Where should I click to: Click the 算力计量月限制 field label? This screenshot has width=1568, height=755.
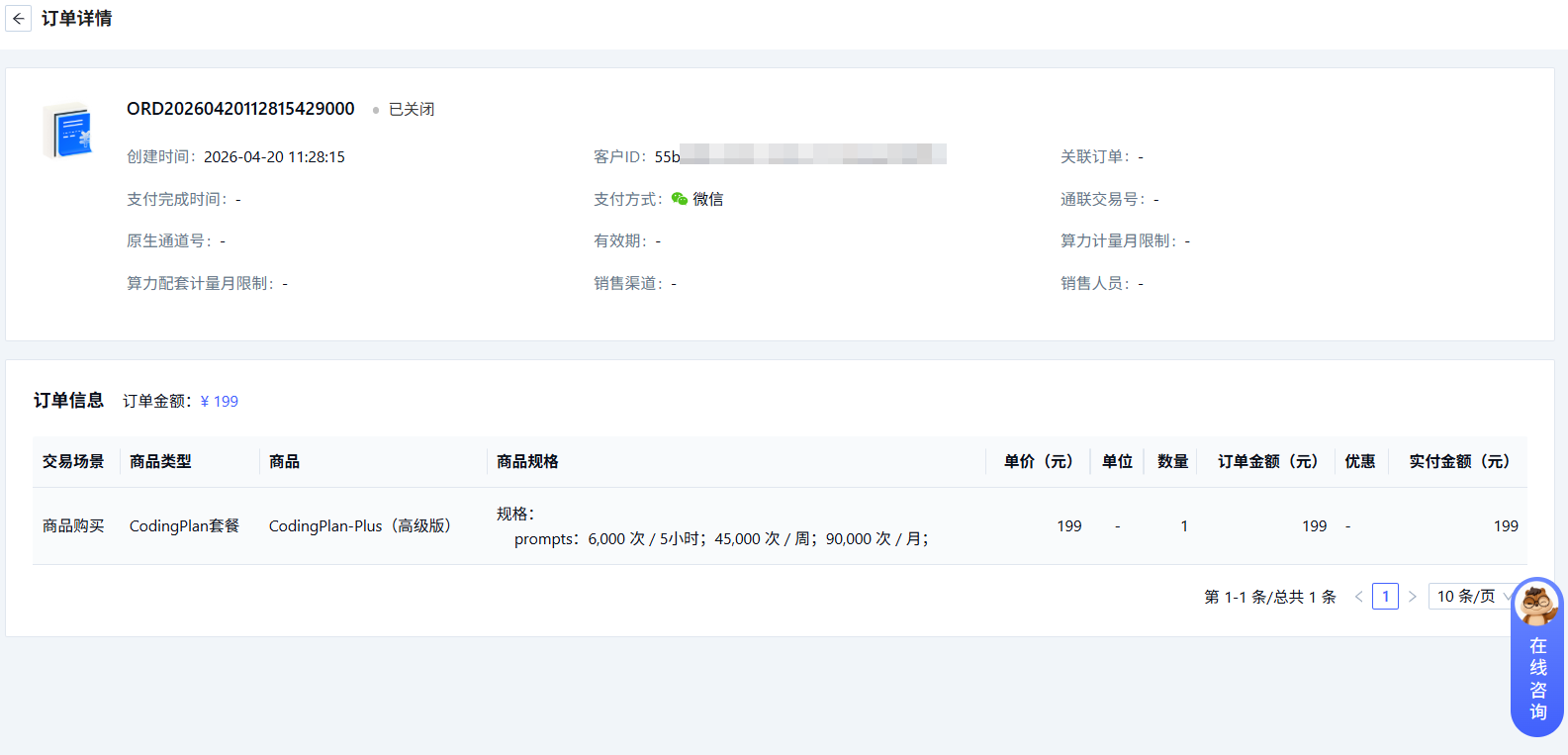[1119, 240]
